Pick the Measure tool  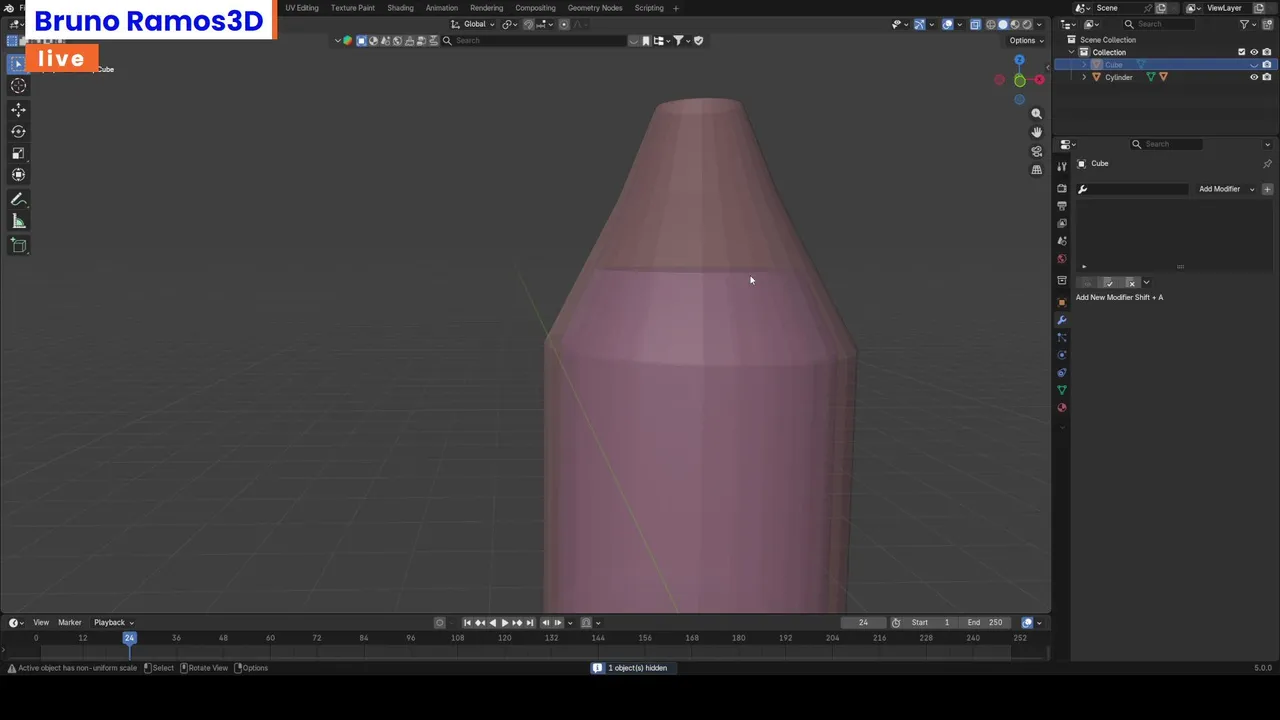click(18, 221)
